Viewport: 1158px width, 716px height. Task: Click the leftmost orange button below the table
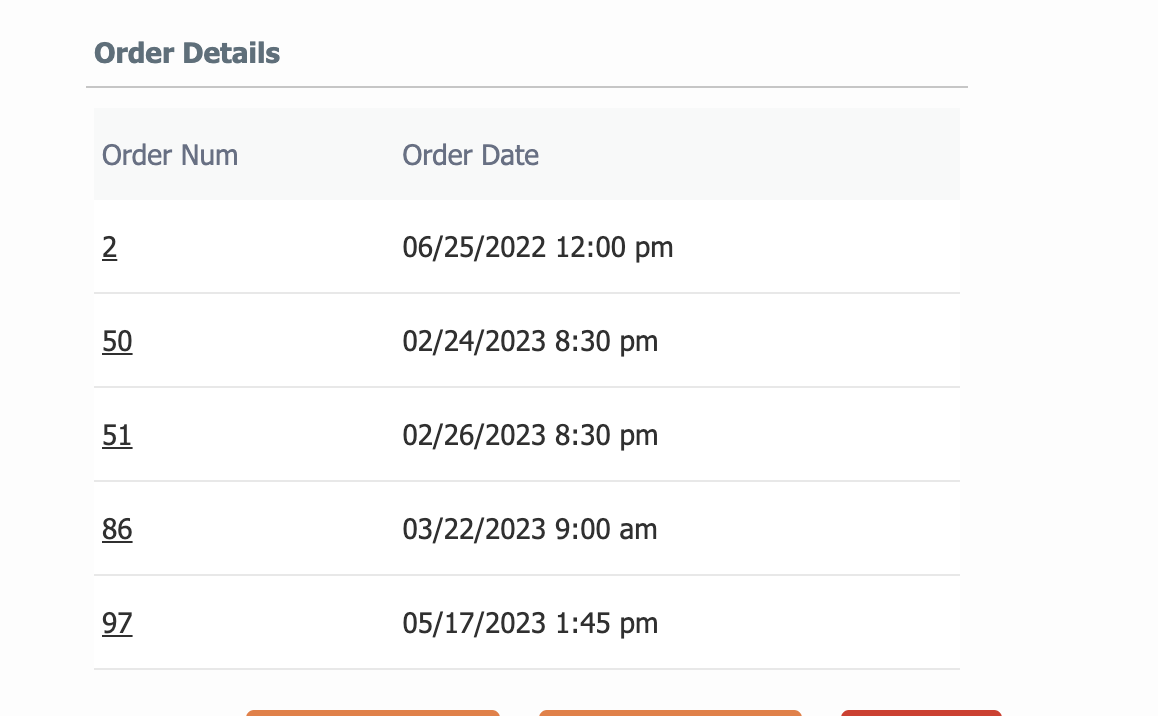click(x=373, y=712)
